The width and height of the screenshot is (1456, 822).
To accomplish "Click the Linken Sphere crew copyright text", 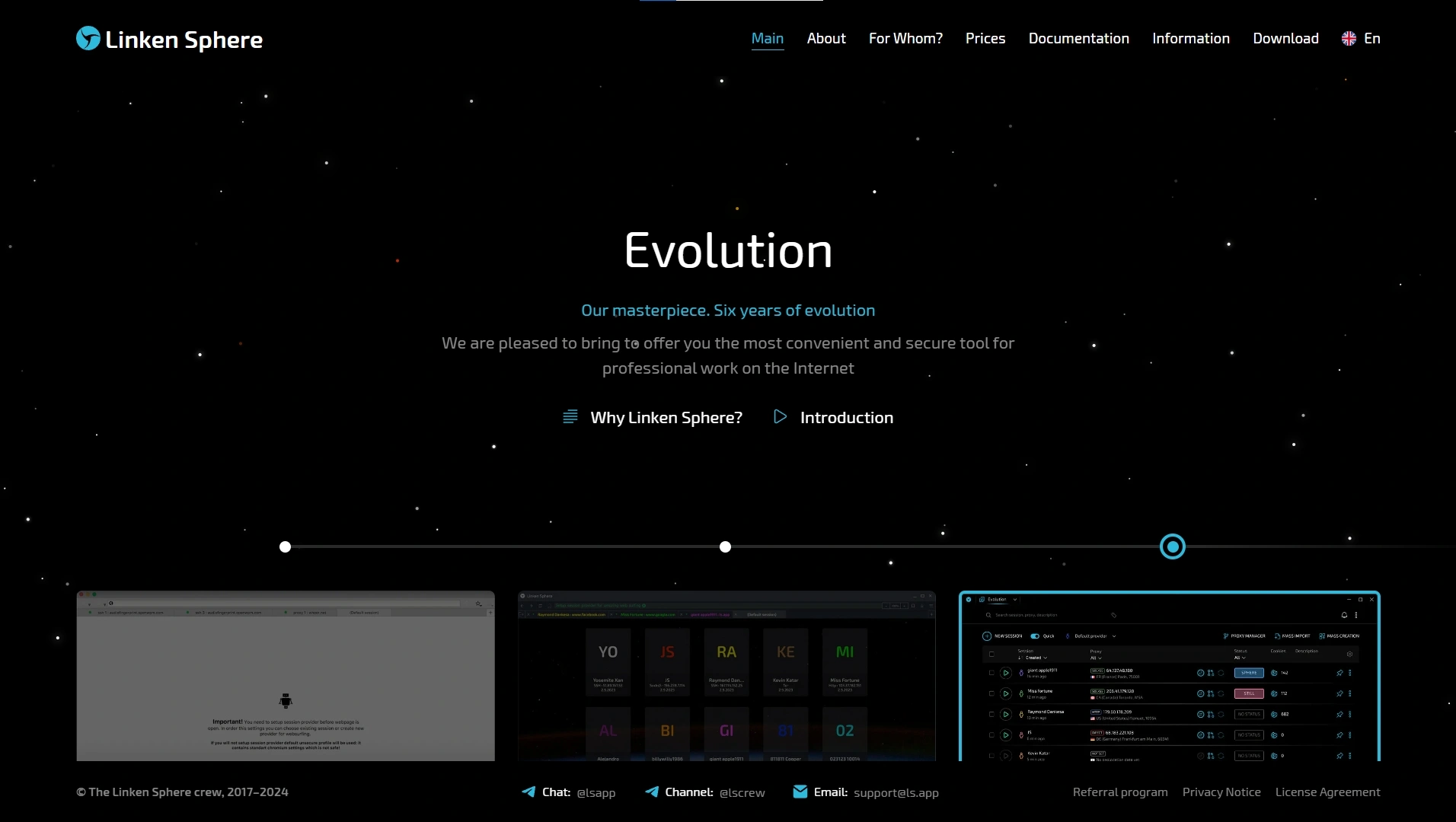I will tap(183, 792).
